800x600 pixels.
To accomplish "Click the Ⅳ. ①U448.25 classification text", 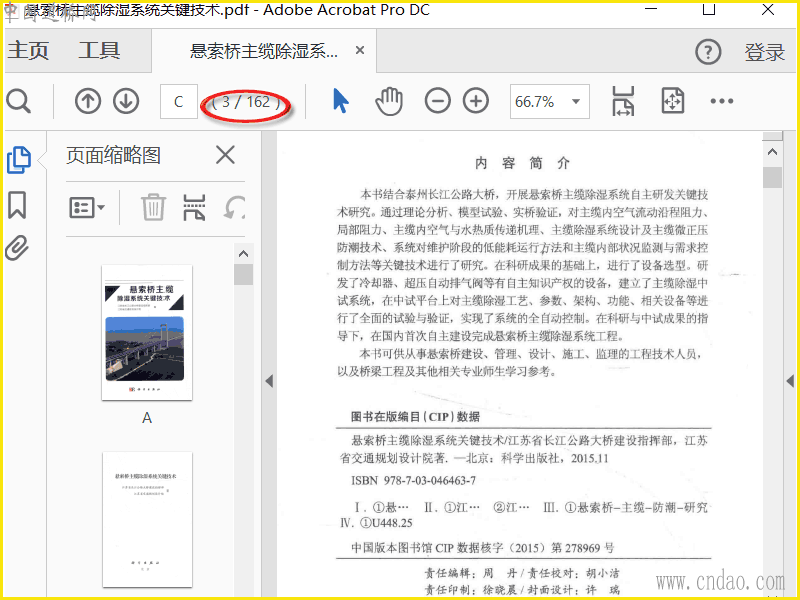I will coord(376,523).
